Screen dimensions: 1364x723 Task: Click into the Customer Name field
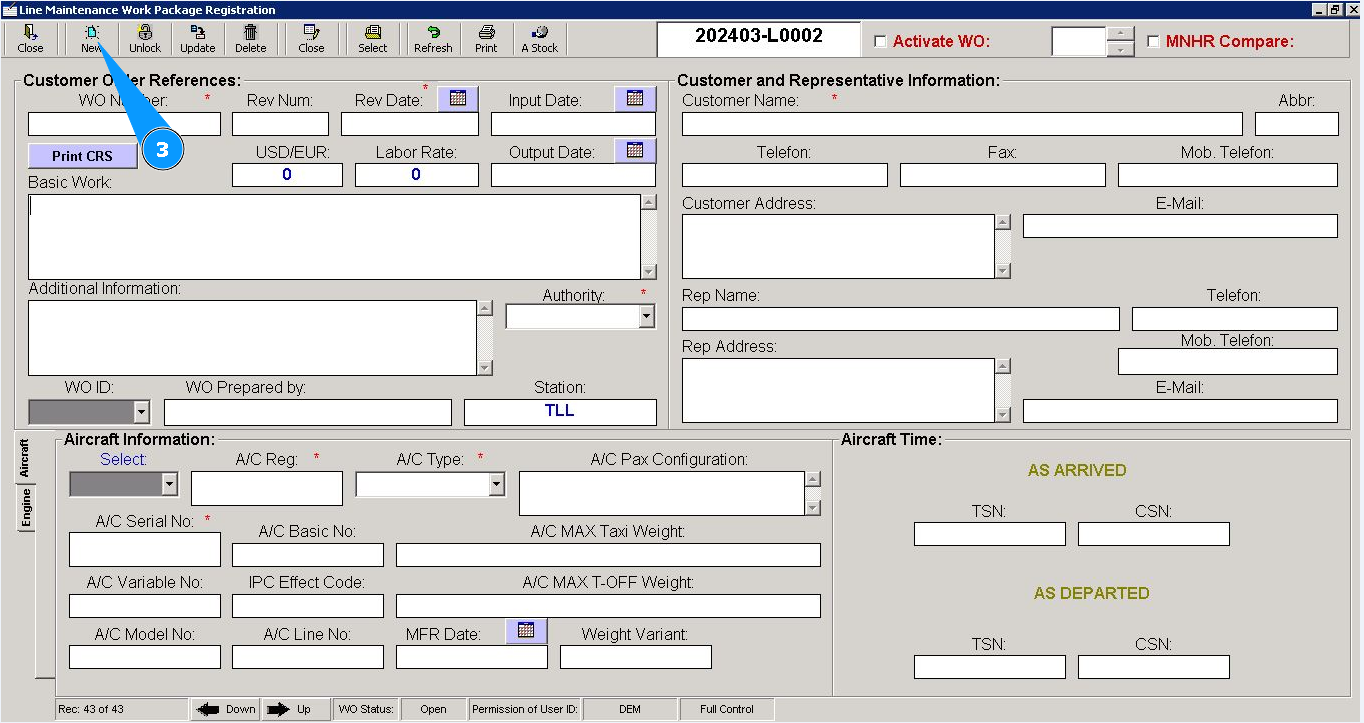(961, 124)
